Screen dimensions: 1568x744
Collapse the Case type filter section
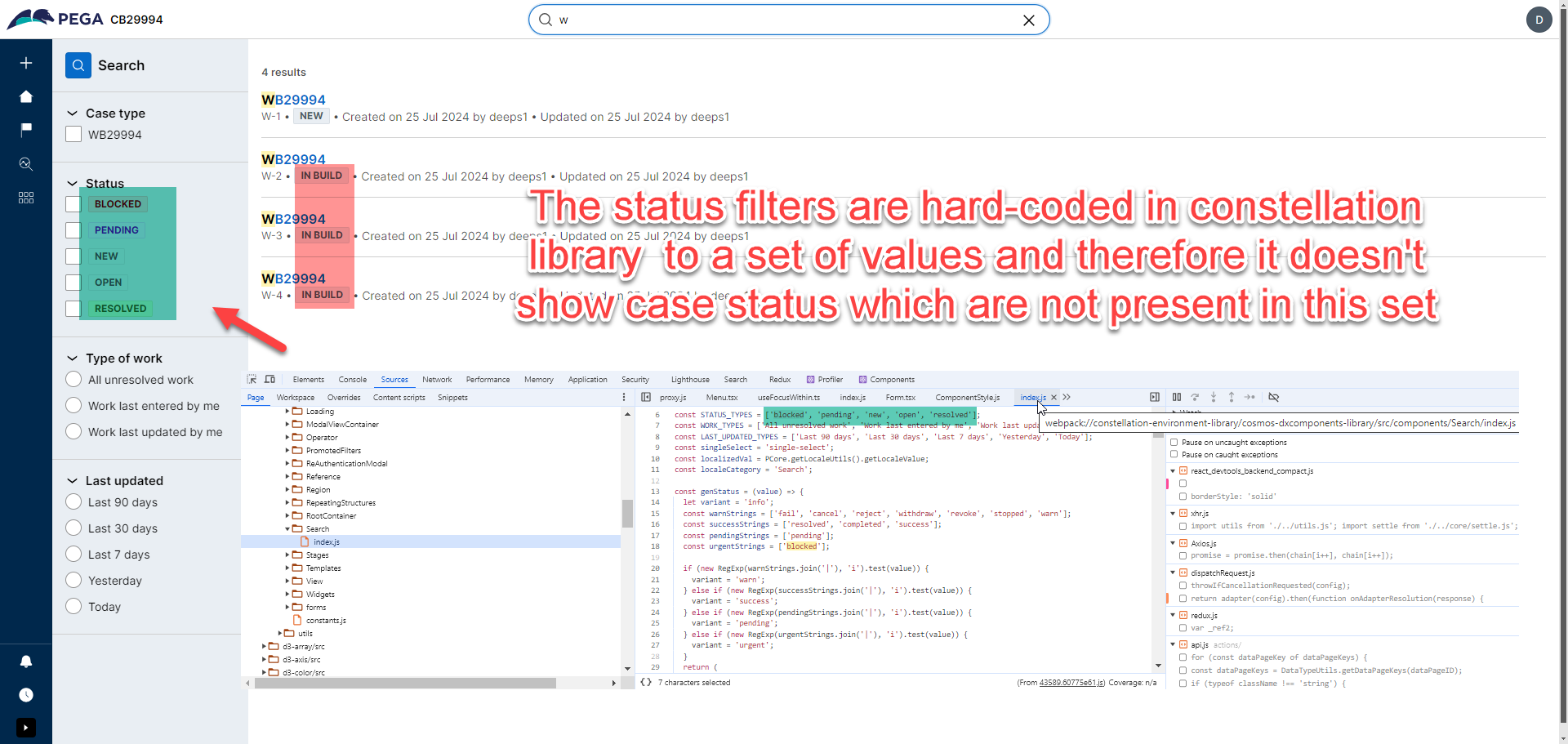[73, 114]
